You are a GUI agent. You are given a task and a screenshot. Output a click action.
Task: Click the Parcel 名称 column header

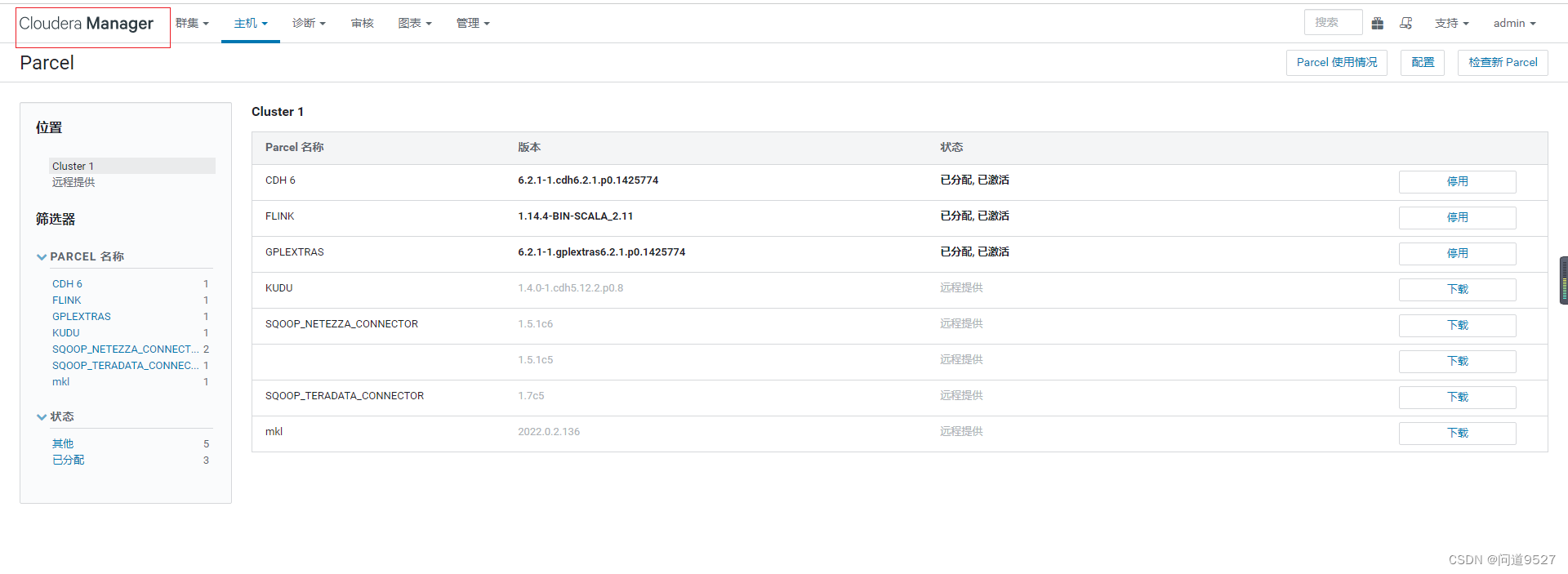click(x=295, y=148)
